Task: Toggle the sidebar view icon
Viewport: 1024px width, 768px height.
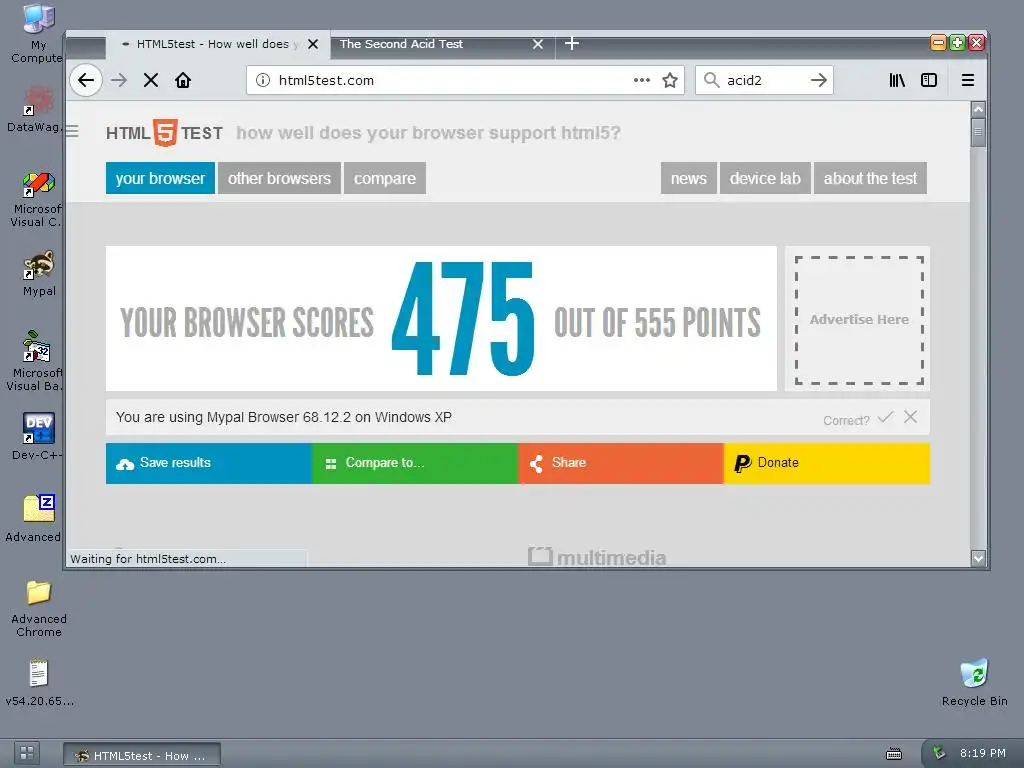Action: 929,80
